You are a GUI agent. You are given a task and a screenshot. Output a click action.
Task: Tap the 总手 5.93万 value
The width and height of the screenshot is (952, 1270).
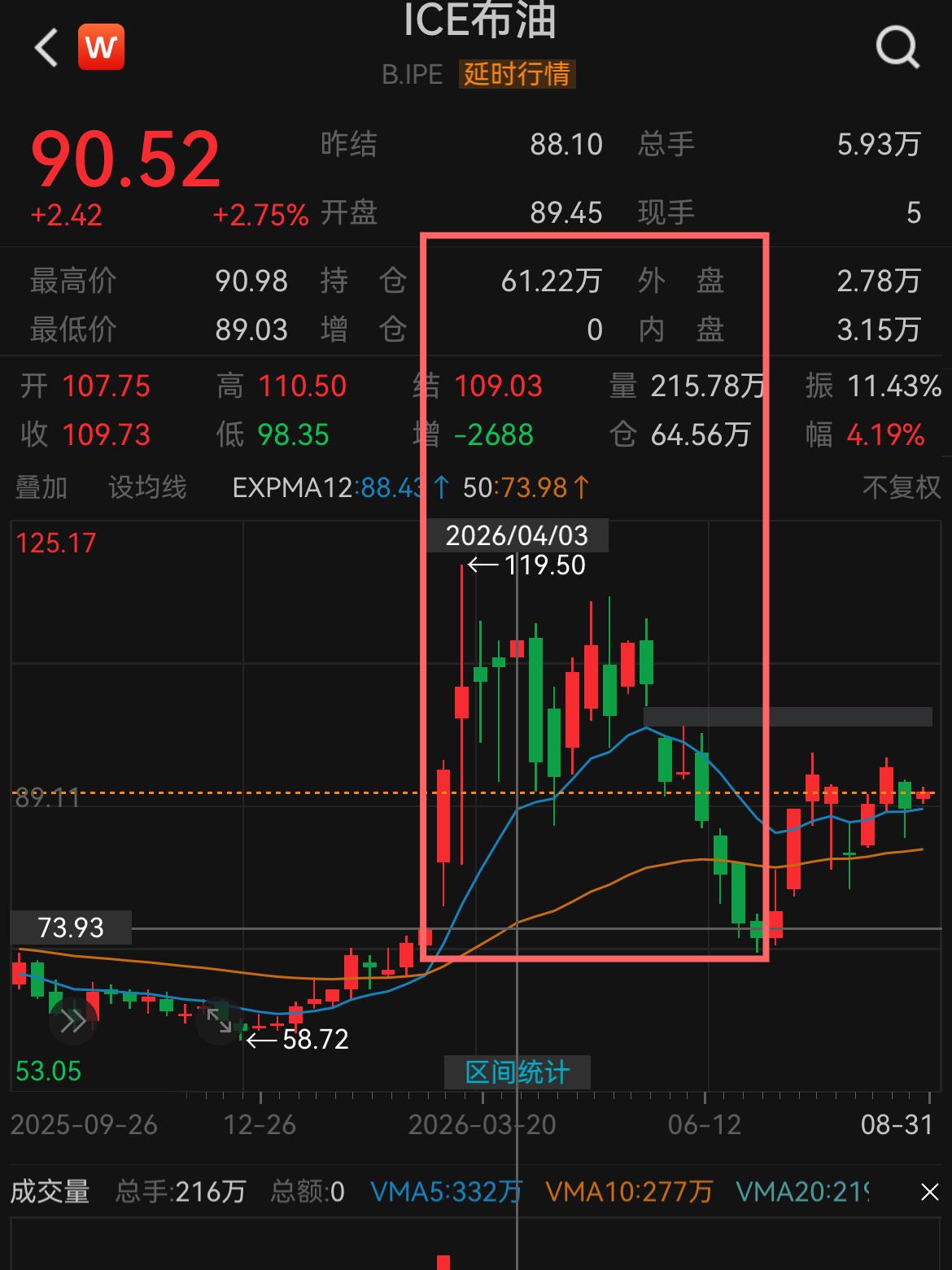[879, 144]
